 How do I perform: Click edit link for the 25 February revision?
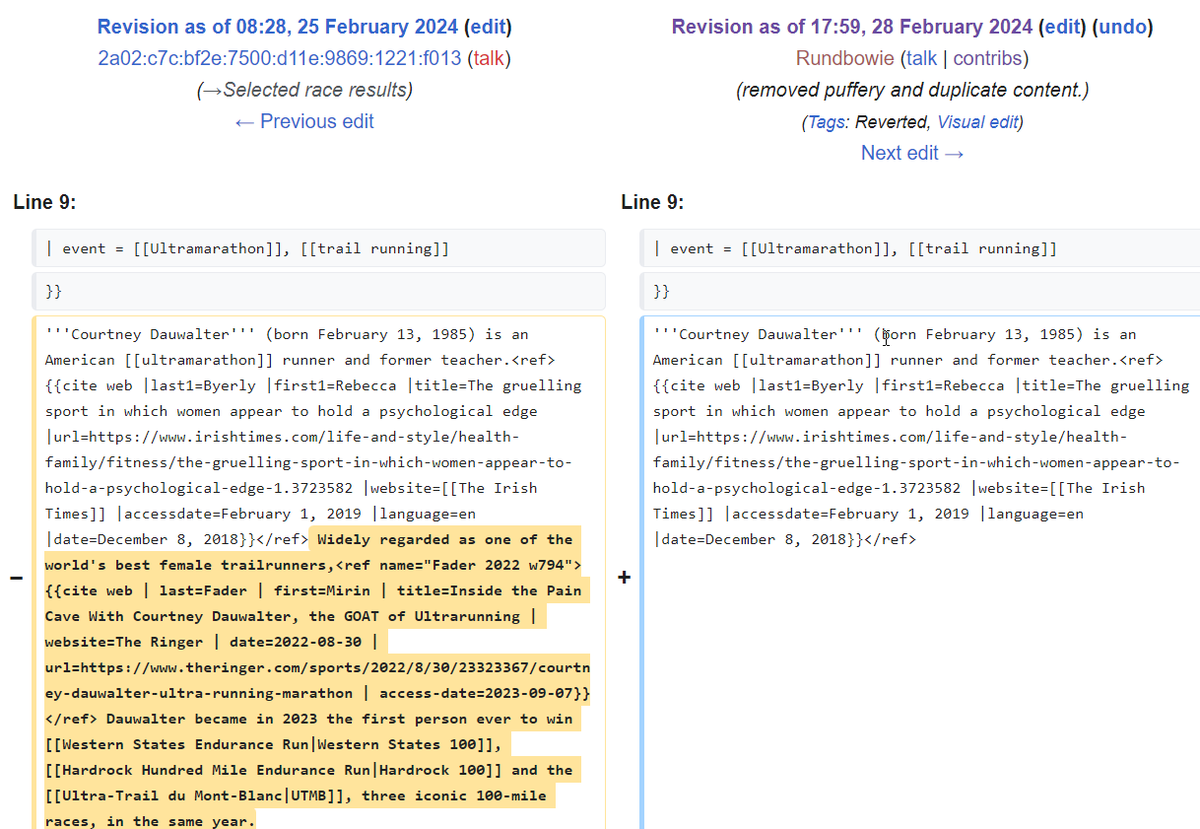[x=486, y=27]
